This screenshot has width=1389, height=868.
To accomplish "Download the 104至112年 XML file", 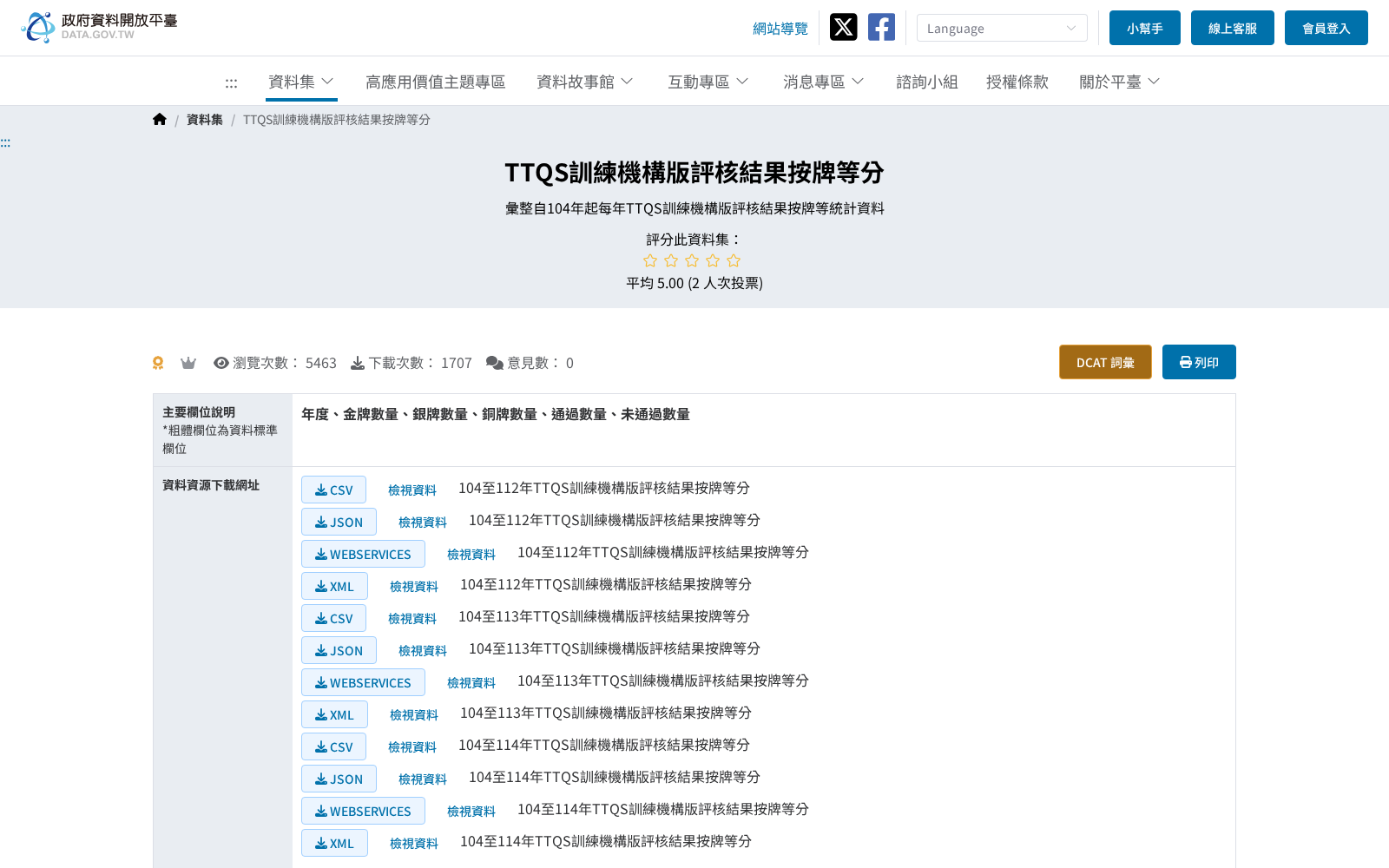I will [x=334, y=586].
